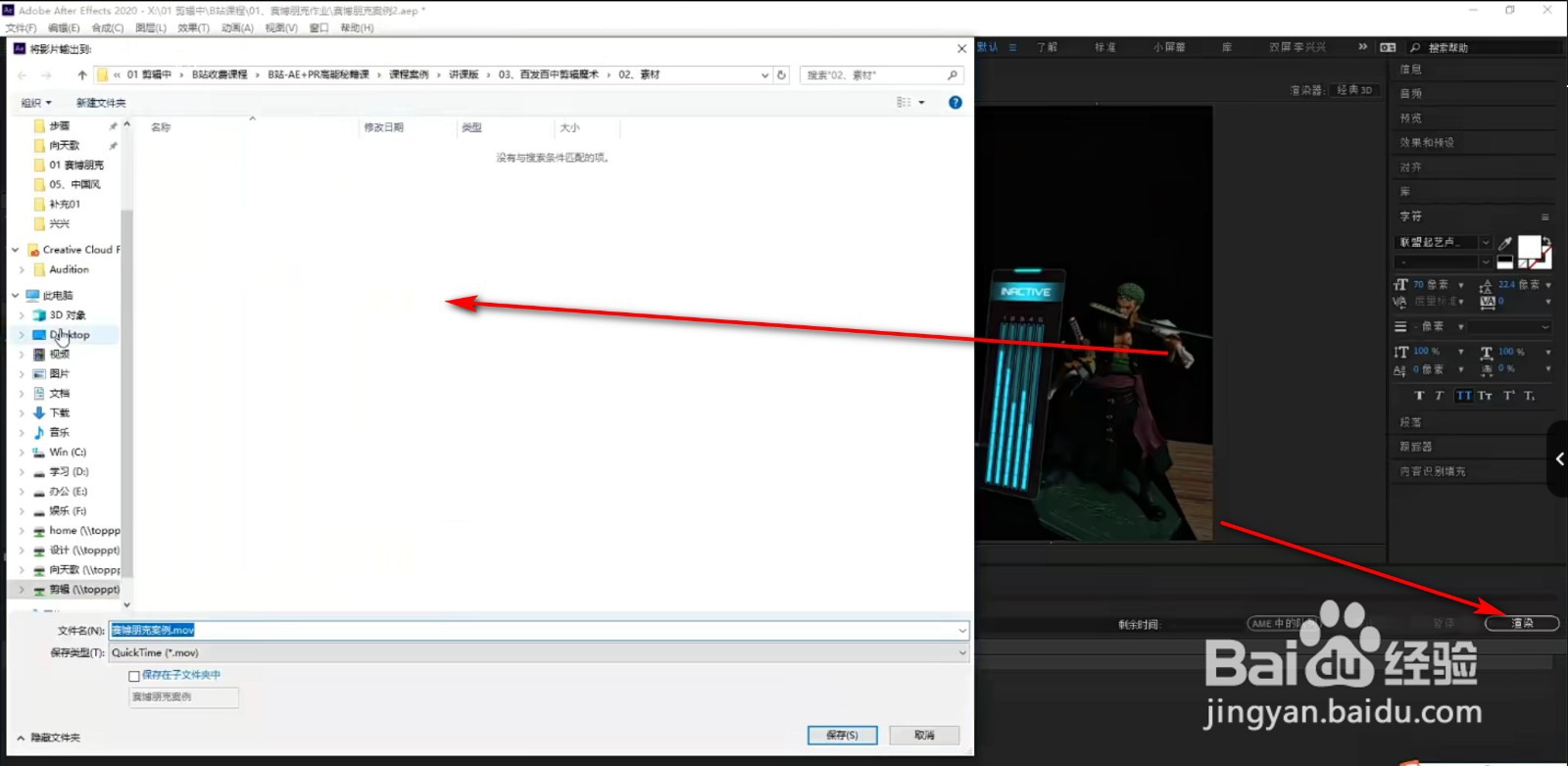Toggle Small Caps text style

[1485, 396]
